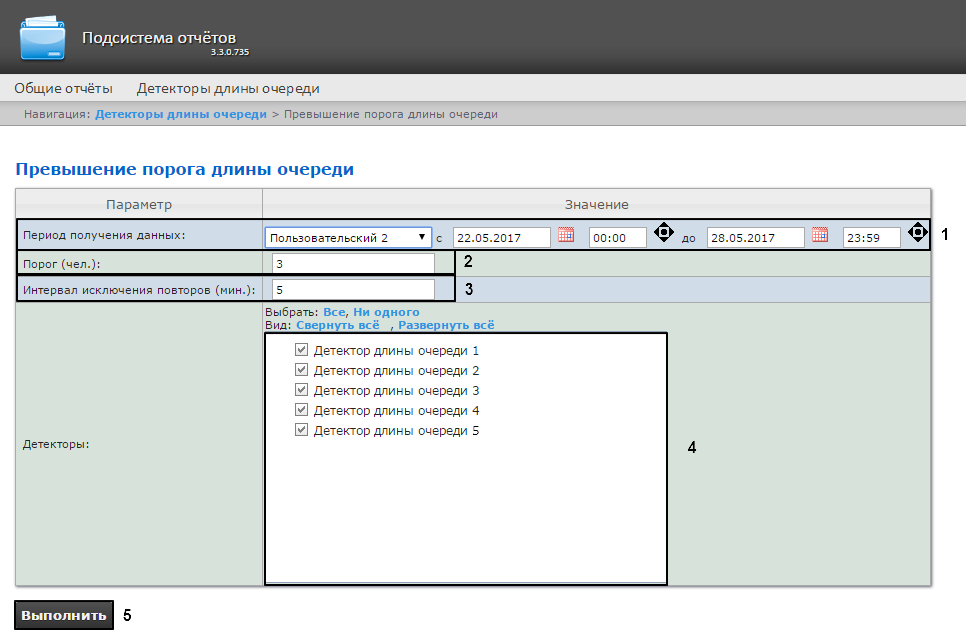
Task: Open the end date calendar picker icon
Action: tap(820, 235)
